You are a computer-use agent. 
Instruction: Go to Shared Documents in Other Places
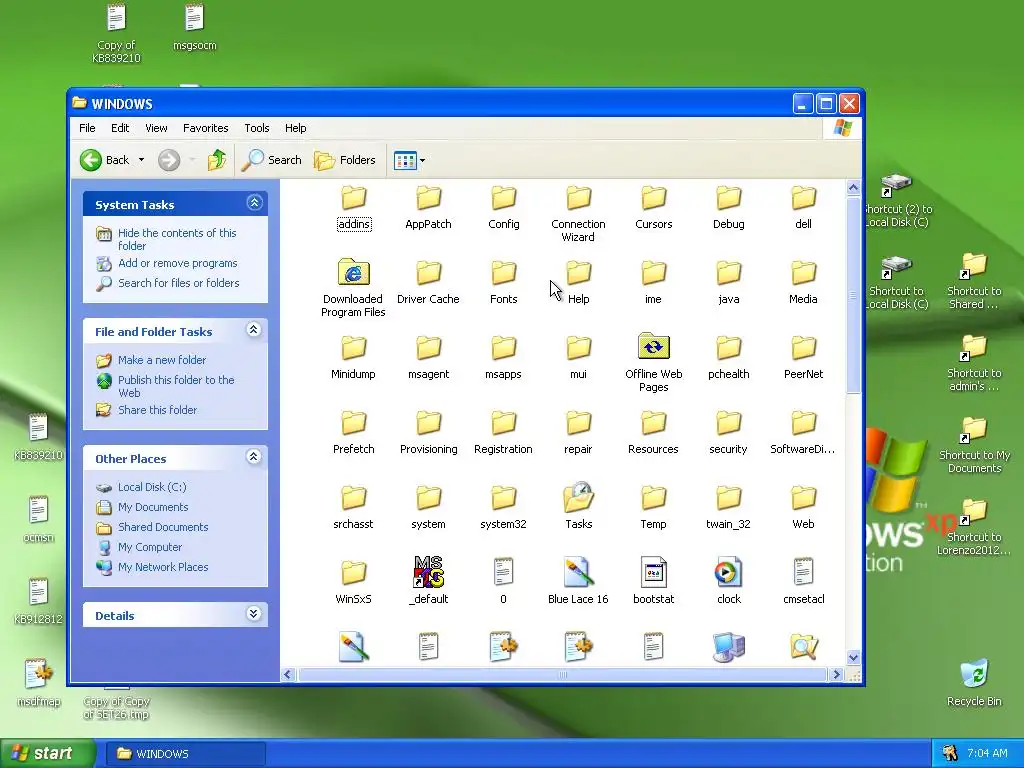(163, 527)
